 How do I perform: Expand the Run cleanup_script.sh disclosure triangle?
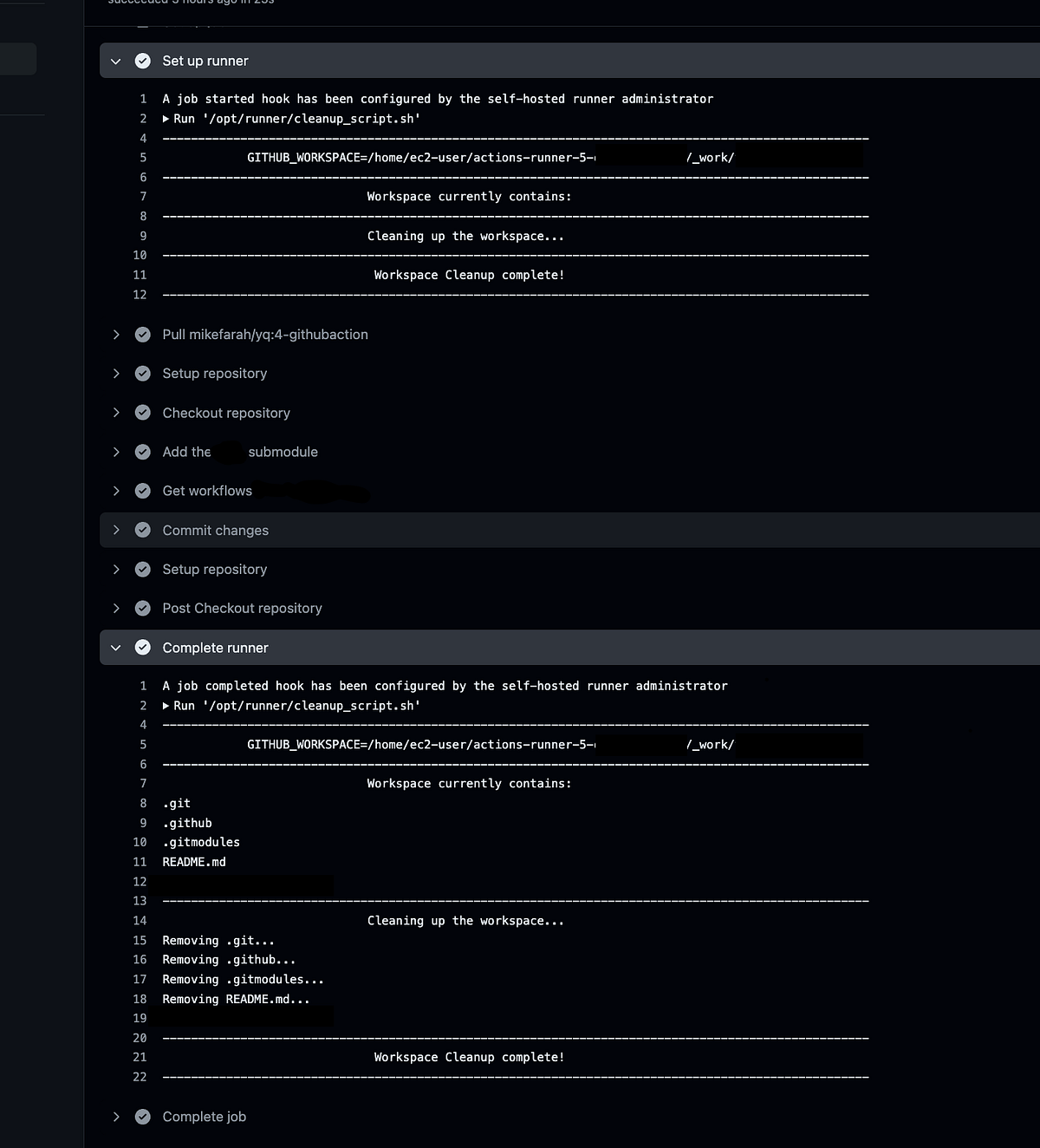(x=166, y=119)
